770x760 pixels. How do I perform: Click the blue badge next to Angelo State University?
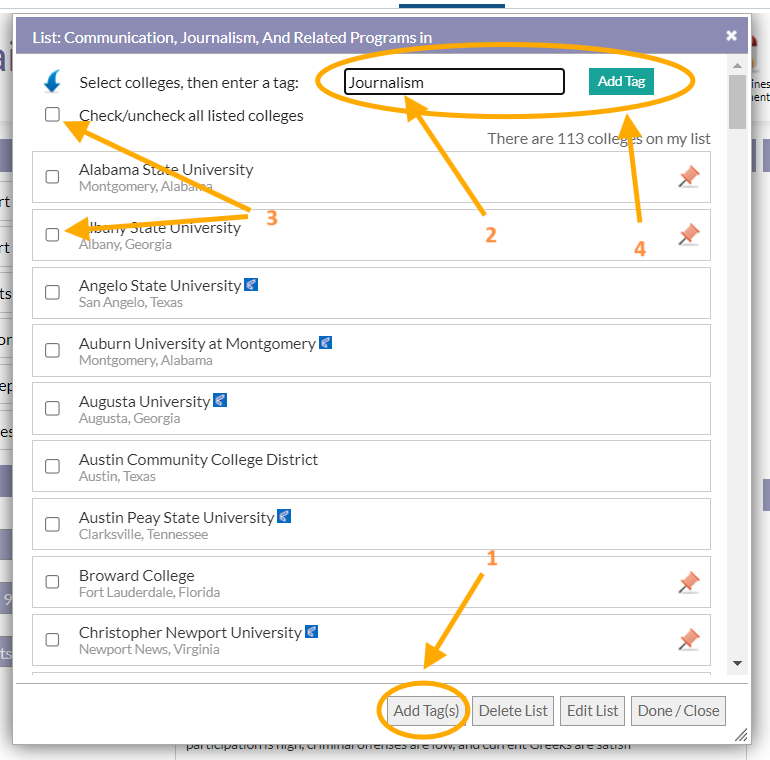click(251, 285)
